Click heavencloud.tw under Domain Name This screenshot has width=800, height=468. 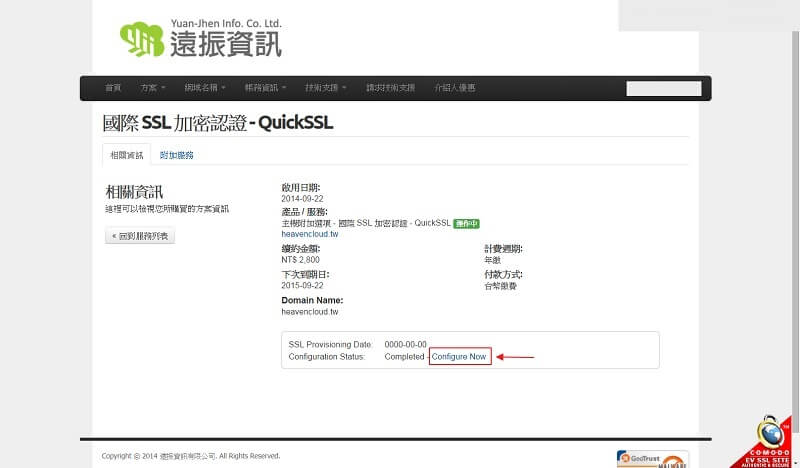coord(310,311)
